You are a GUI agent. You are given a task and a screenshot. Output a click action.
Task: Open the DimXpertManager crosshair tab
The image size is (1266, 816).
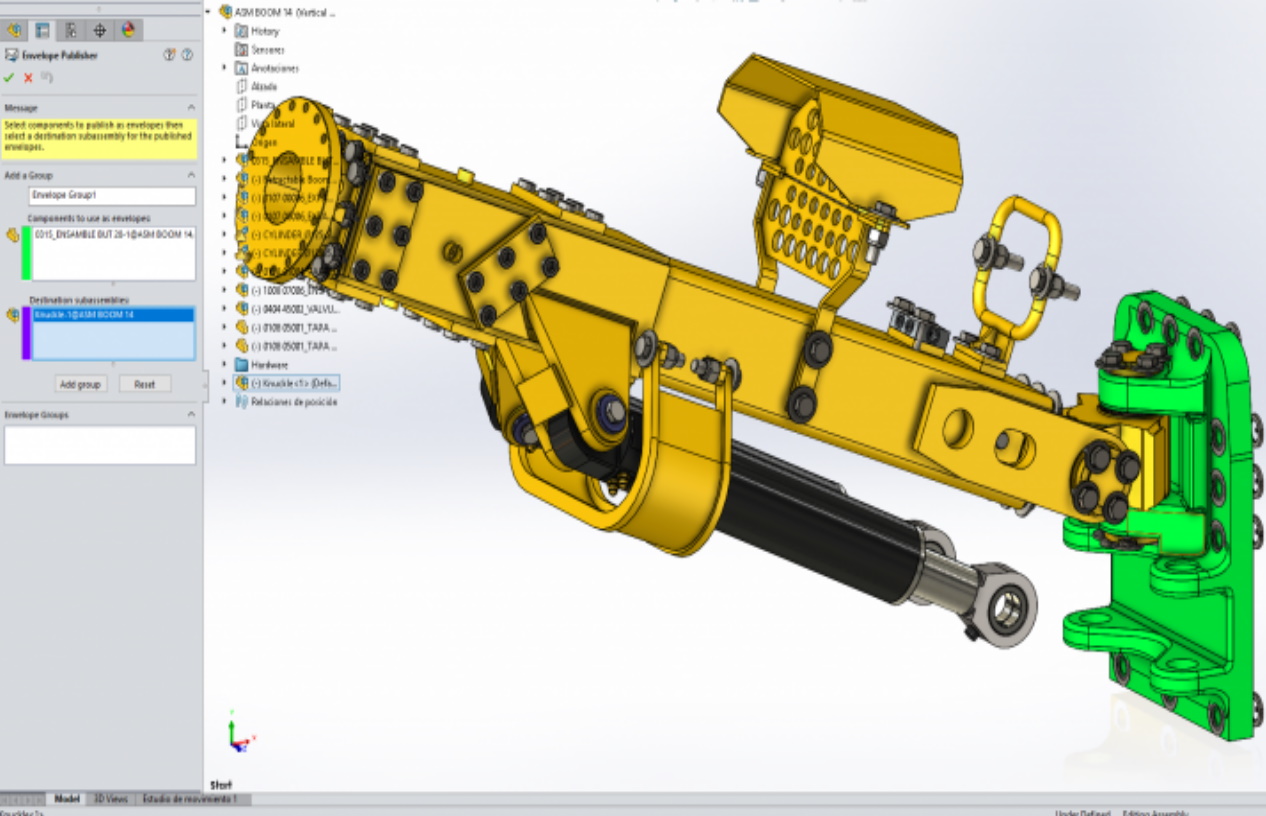pos(100,30)
